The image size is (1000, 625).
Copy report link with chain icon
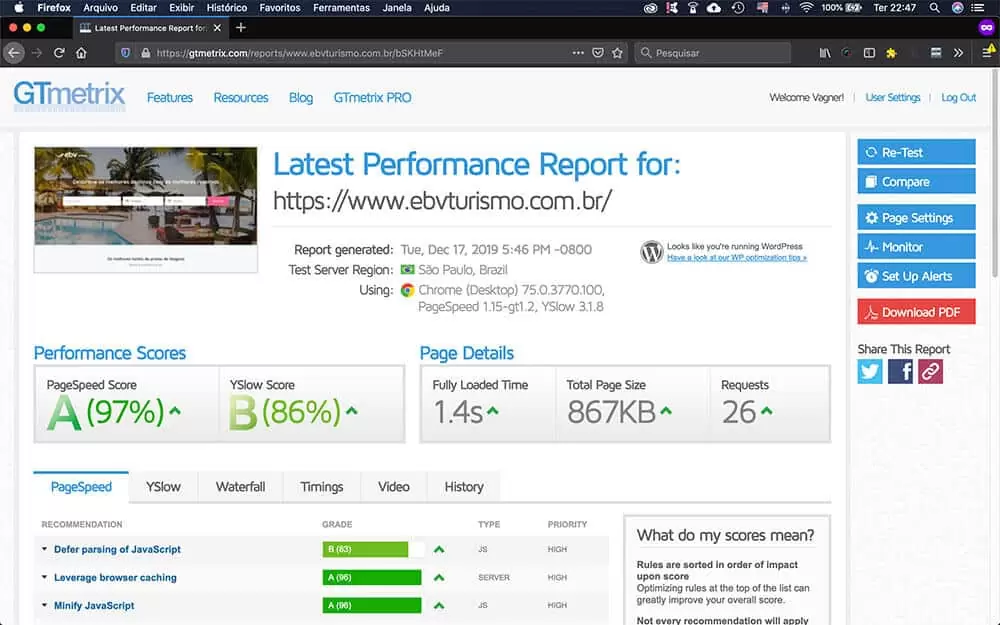click(x=930, y=371)
